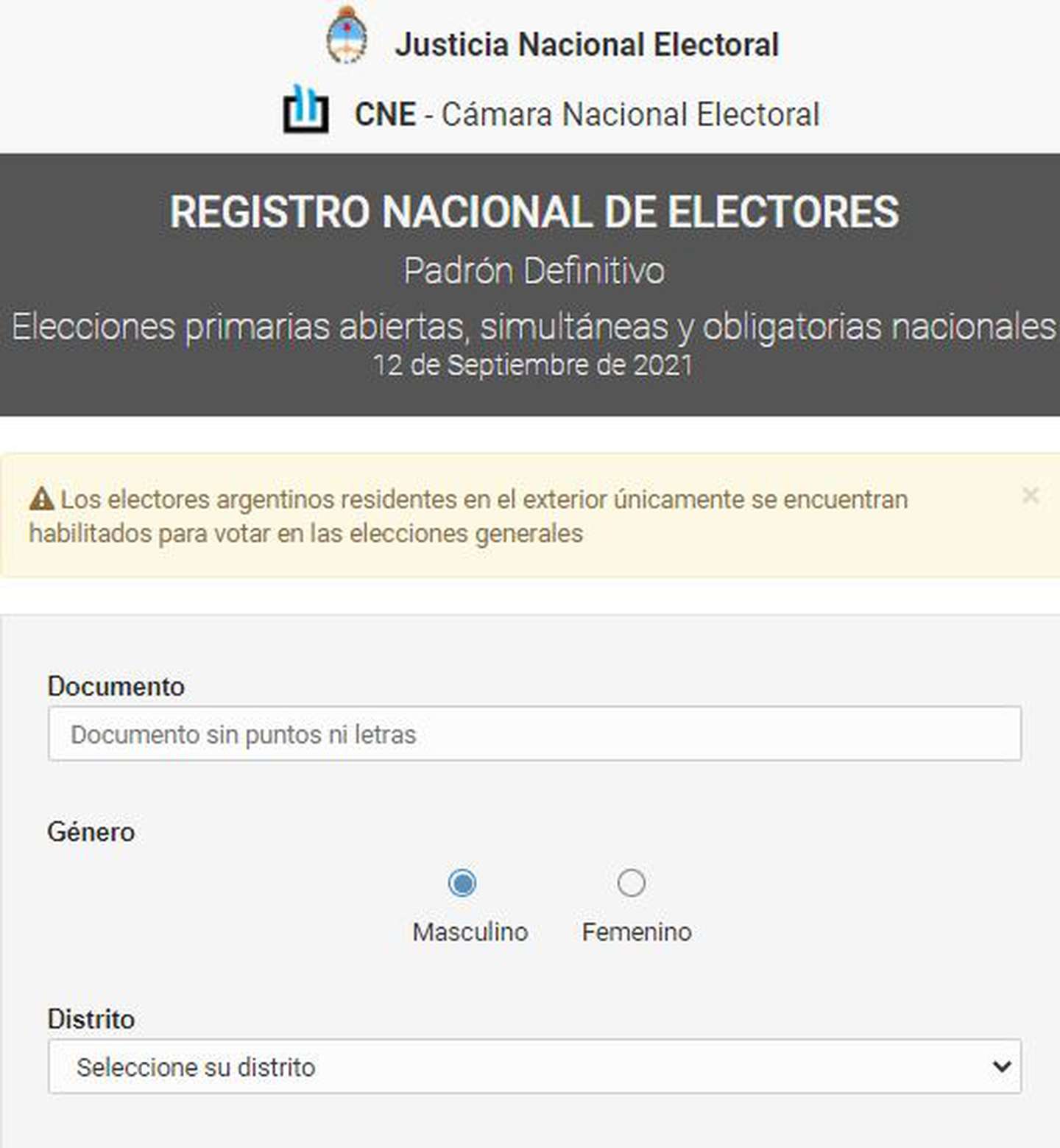Click the 'Padrón Definitivo' subtitle
1060x1148 pixels.
tap(534, 270)
